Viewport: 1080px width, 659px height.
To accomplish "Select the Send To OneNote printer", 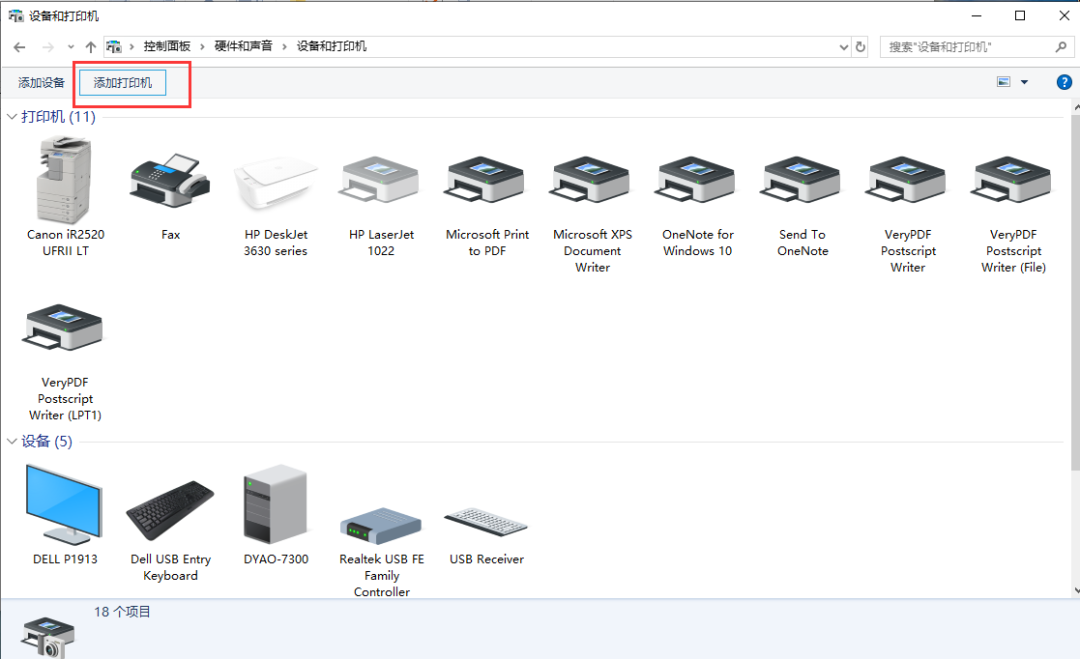I will pyautogui.click(x=802, y=180).
